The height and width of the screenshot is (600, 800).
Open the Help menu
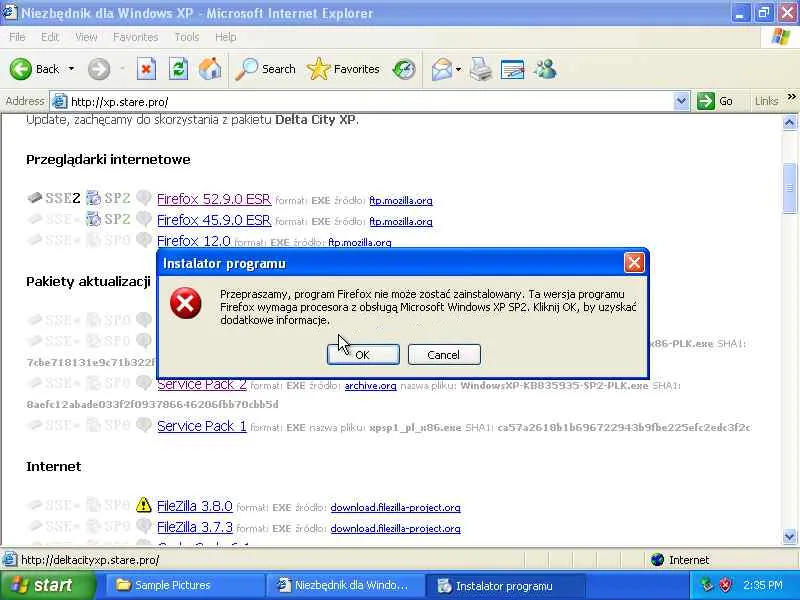click(x=225, y=37)
